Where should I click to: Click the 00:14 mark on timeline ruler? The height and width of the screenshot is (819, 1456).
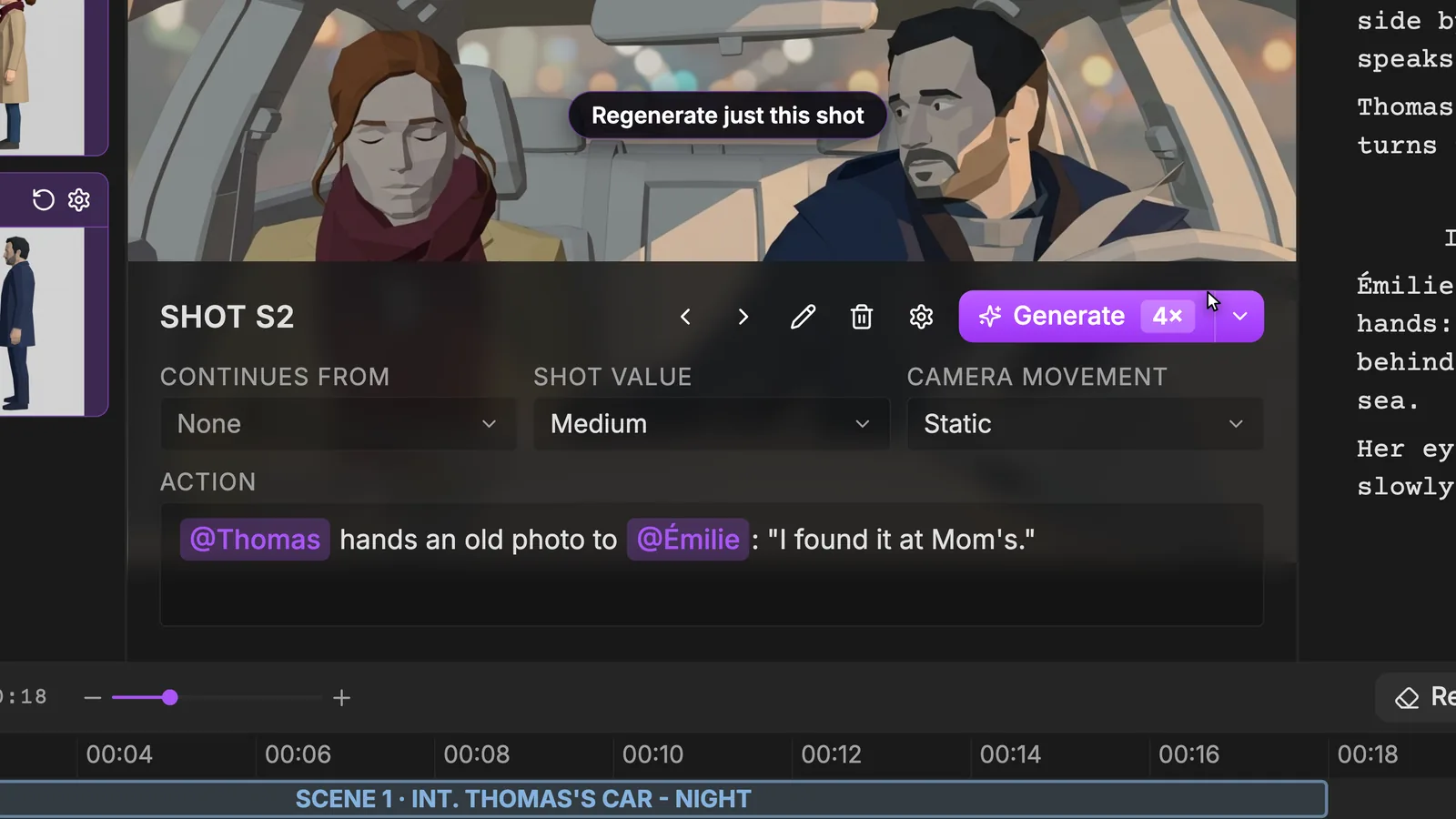coord(1010,754)
